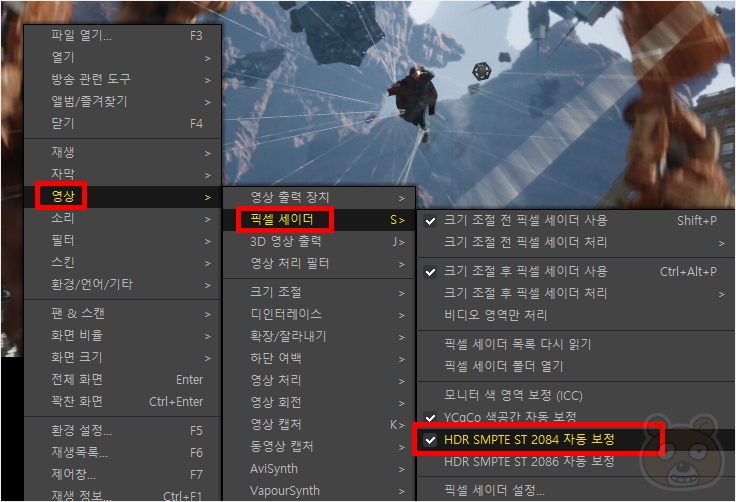Screen dimensions: 736x502
Task: Open 재생 정보... from the menu
Action: click(123, 495)
